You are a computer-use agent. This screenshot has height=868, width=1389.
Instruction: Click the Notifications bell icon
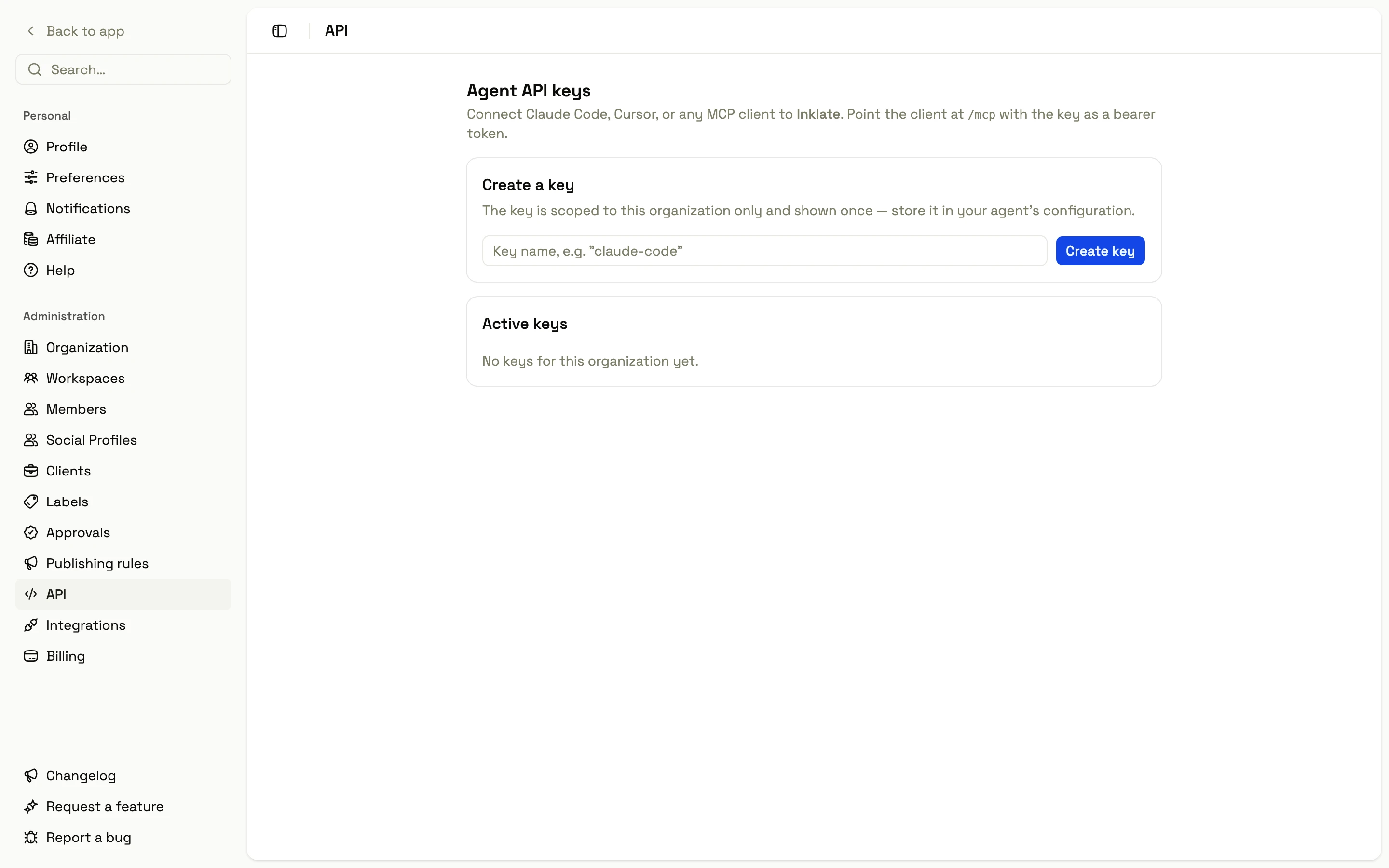click(31, 208)
